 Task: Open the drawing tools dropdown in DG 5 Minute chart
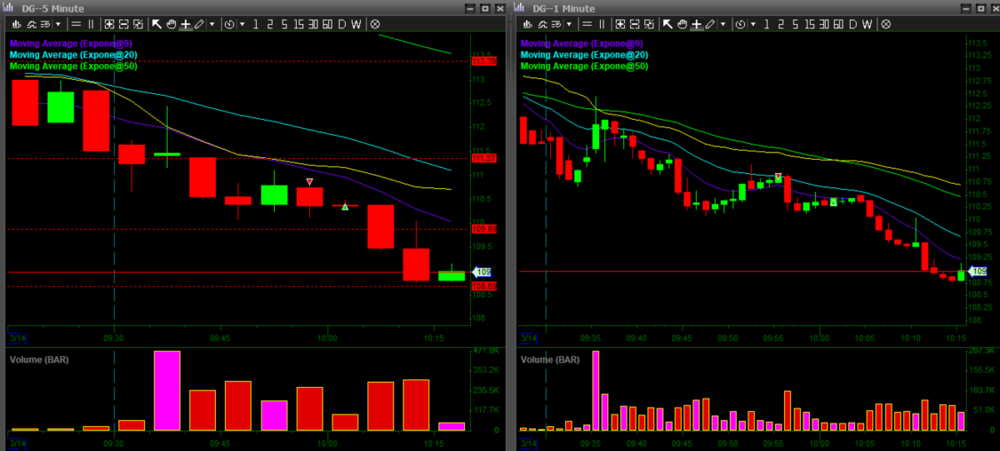pyautogui.click(x=212, y=24)
